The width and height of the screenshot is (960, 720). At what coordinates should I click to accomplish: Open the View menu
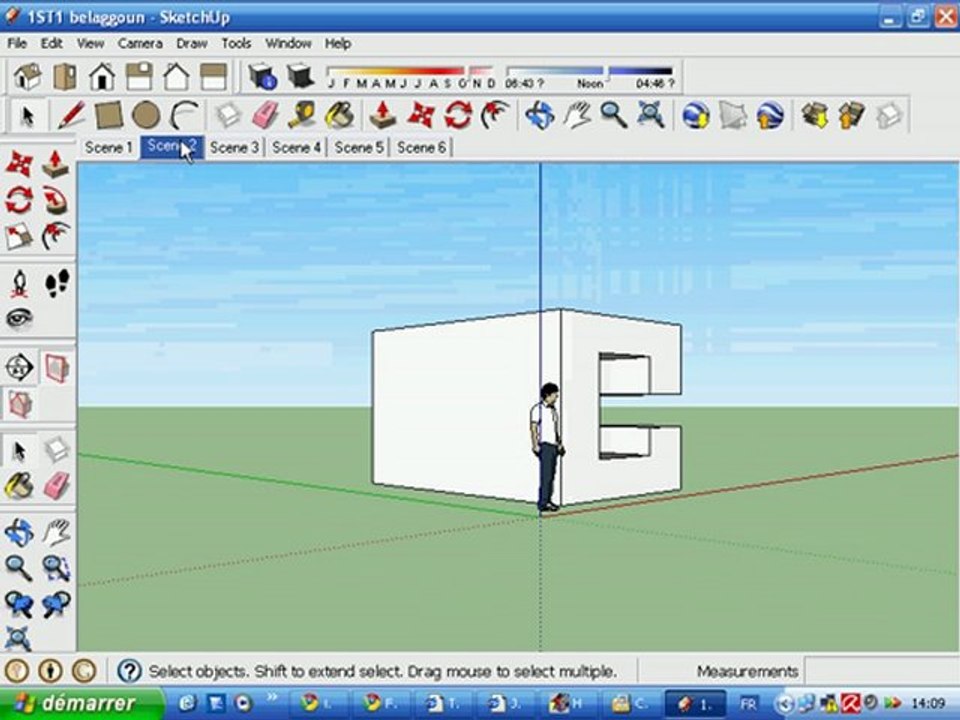[90, 43]
